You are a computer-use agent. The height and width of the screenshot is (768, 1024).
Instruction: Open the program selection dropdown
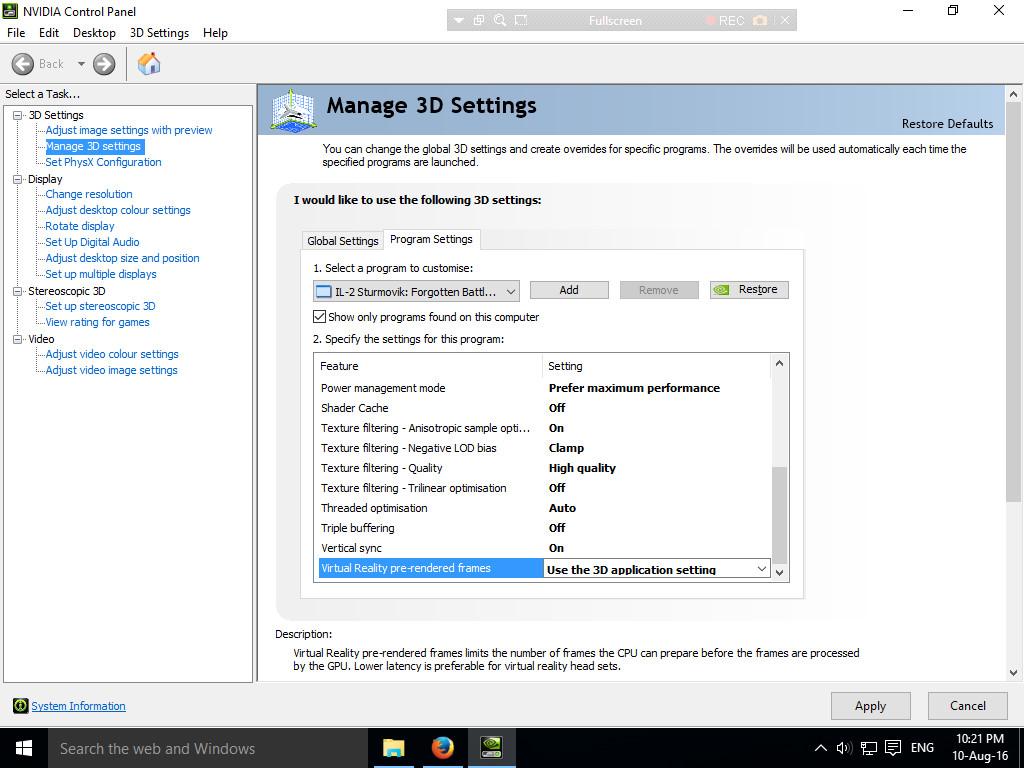click(511, 292)
